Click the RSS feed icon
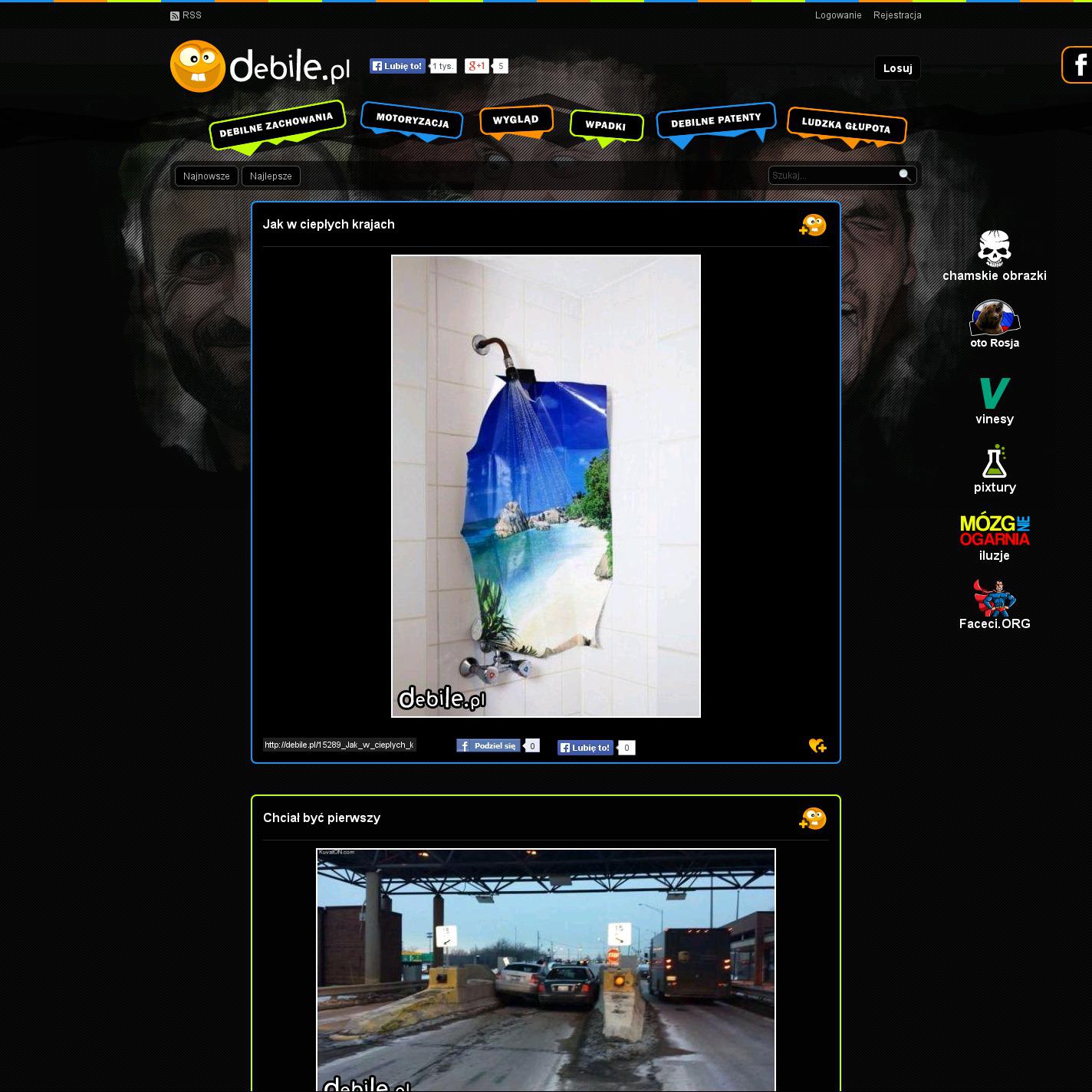The image size is (1092, 1092). point(175,15)
